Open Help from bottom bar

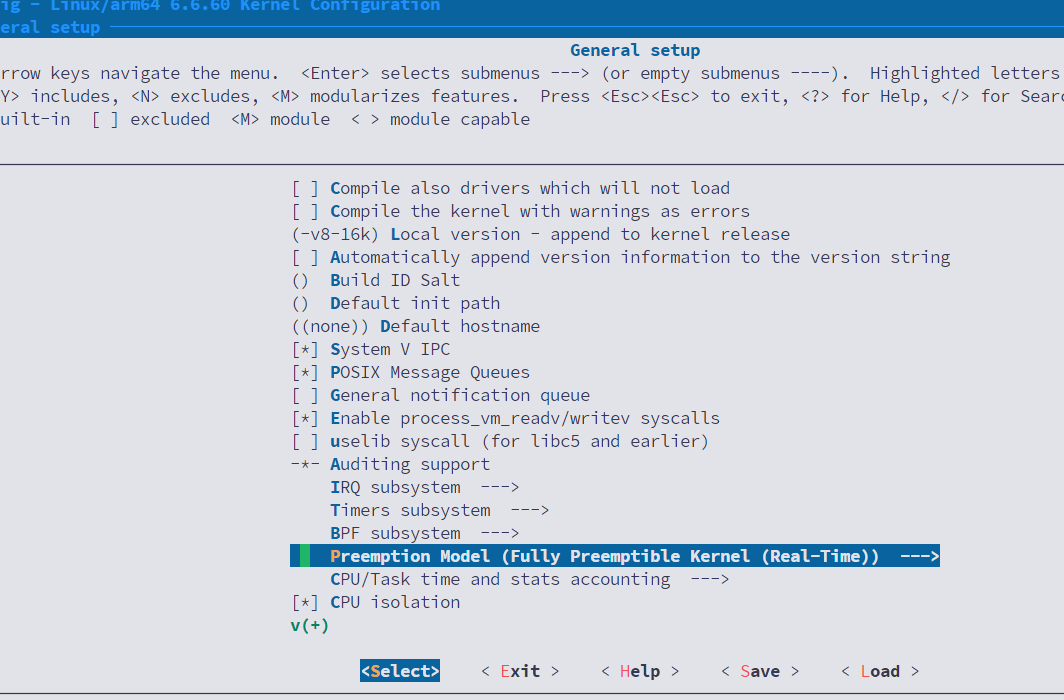pos(639,671)
